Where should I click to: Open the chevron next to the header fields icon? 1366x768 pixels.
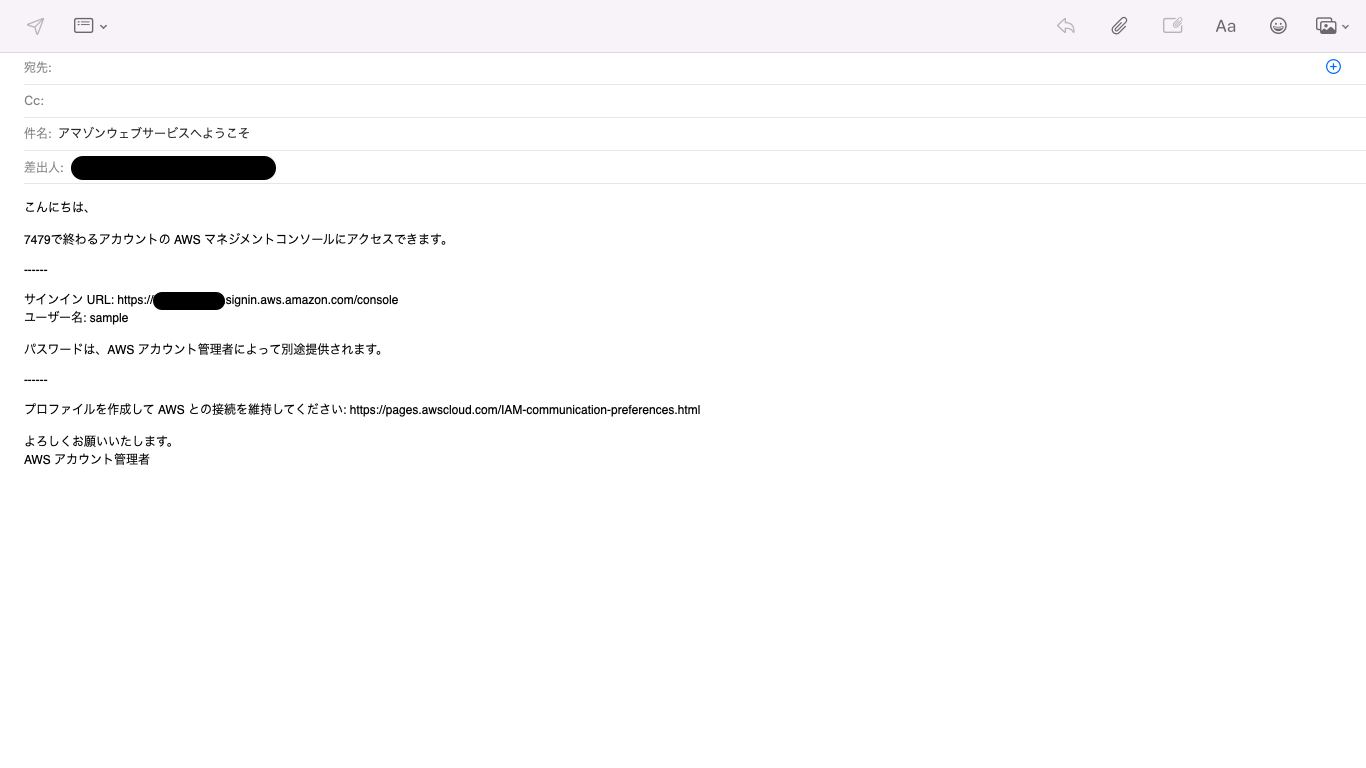tap(104, 28)
